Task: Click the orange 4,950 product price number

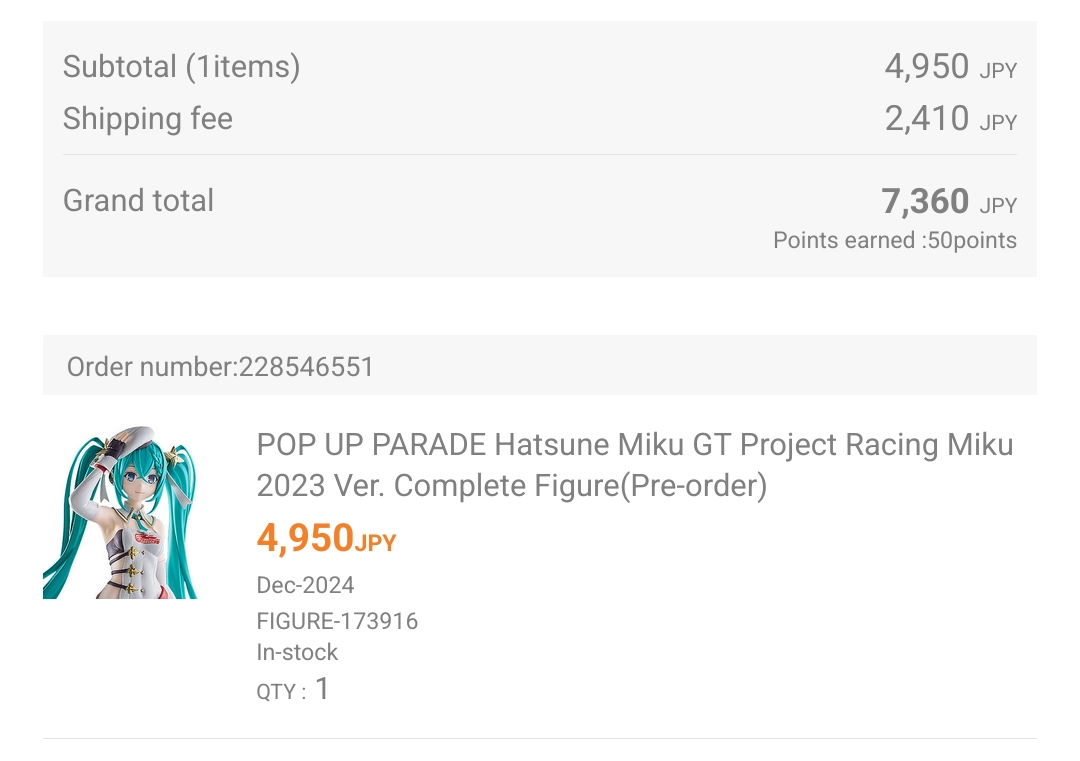Action: click(305, 539)
